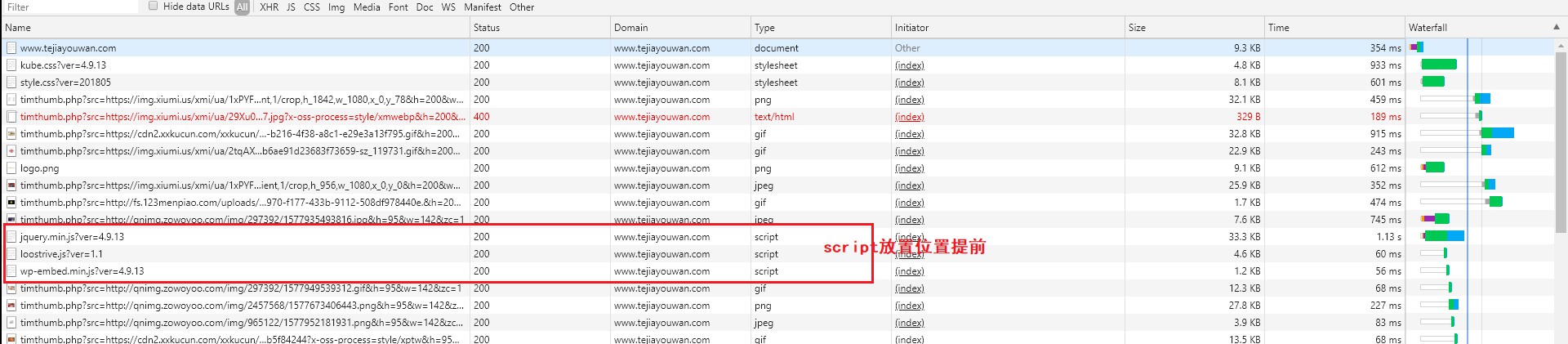Select the jquery.min.js?ver=4.9.13 request
This screenshot has height=344, width=1568.
(x=72, y=237)
